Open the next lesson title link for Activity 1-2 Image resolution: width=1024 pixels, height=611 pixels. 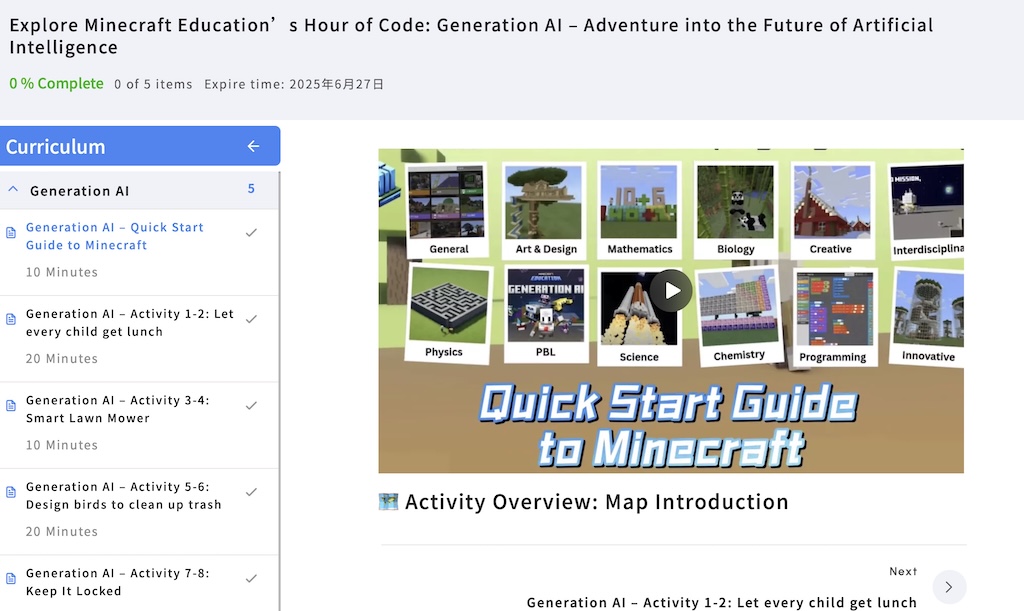click(722, 602)
